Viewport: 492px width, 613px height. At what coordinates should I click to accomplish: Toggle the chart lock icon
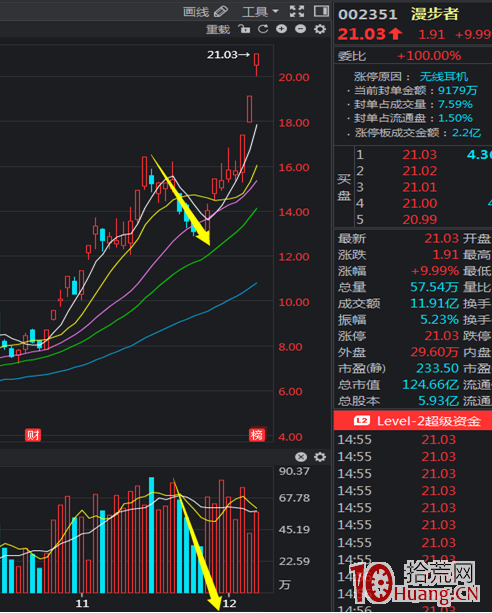(244, 29)
